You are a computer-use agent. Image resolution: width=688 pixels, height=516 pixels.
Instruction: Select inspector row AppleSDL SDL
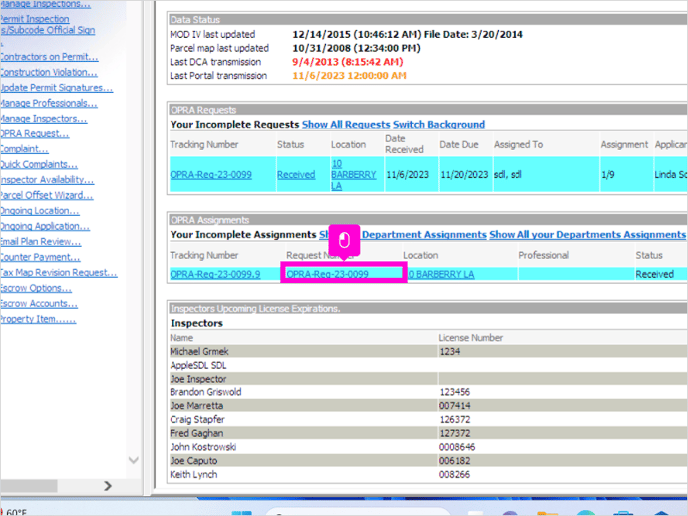428,365
